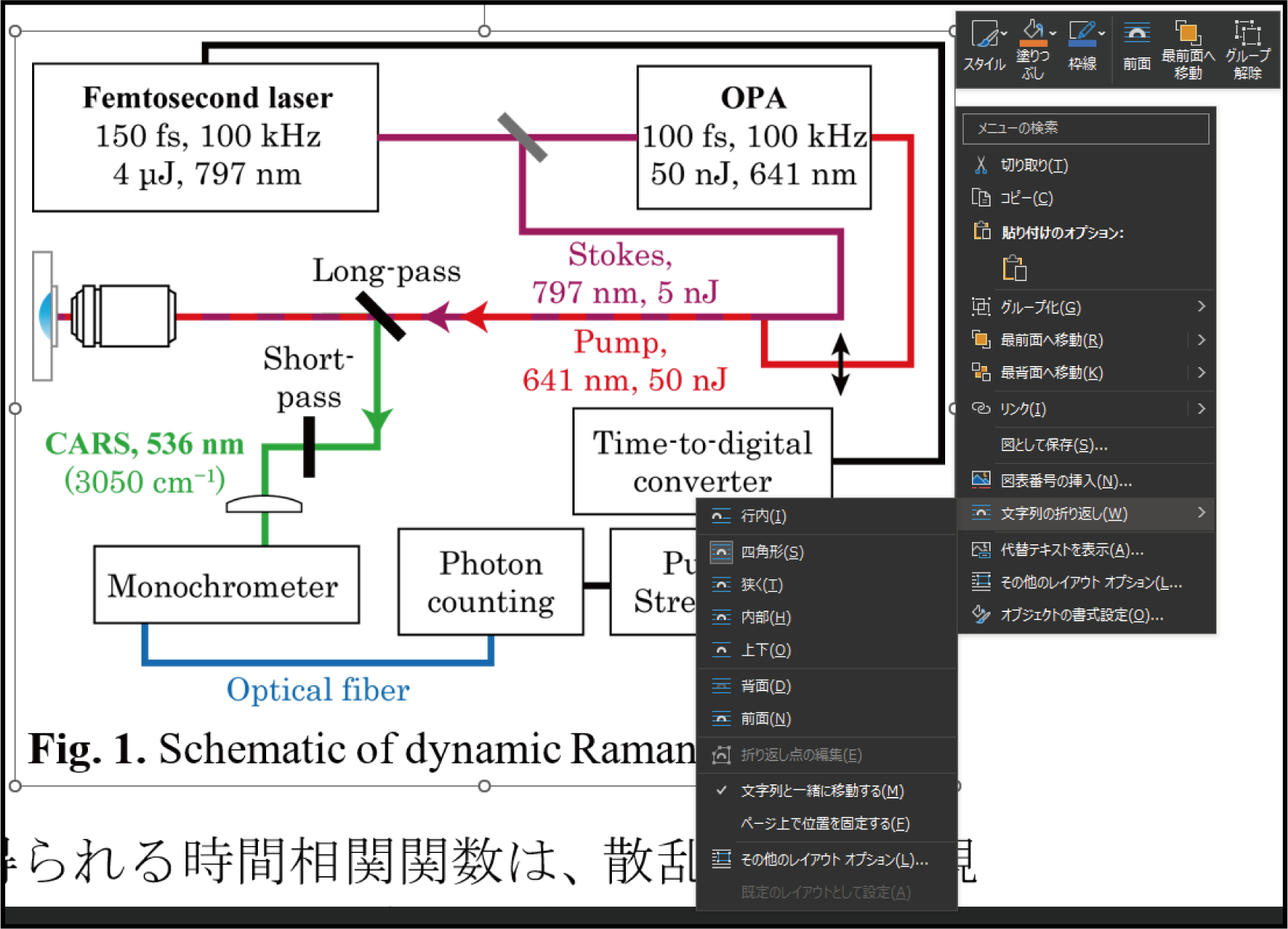Click the 塗りつぶし (Fill) paint bucket icon

click(1032, 30)
